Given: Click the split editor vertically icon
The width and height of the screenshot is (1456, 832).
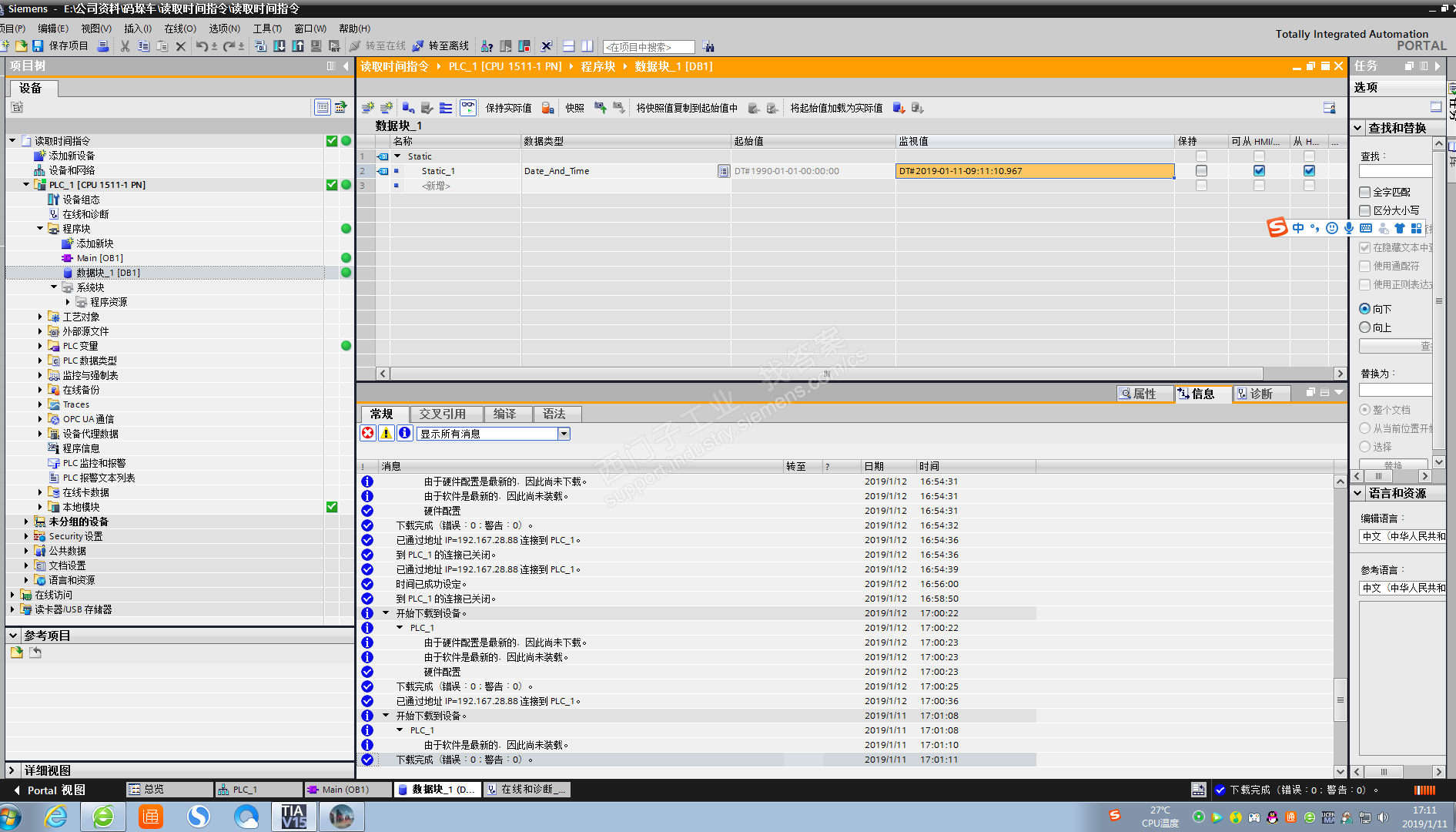Looking at the screenshot, I should pyautogui.click(x=587, y=46).
